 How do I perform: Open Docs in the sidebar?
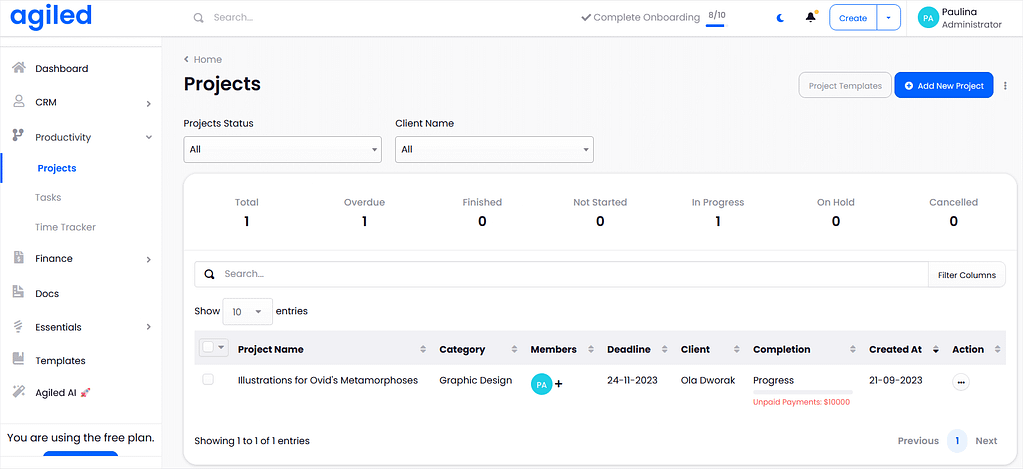[47, 294]
